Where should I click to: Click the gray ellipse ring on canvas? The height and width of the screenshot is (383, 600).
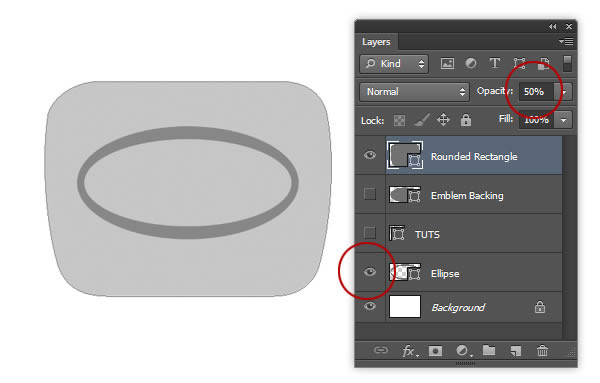point(188,132)
